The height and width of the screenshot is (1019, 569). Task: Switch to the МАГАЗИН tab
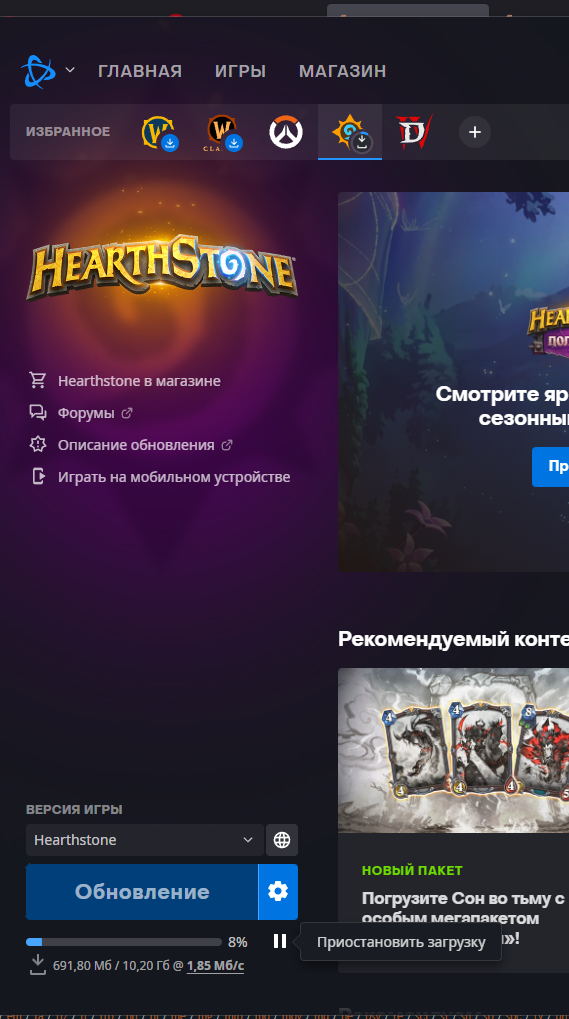342,71
